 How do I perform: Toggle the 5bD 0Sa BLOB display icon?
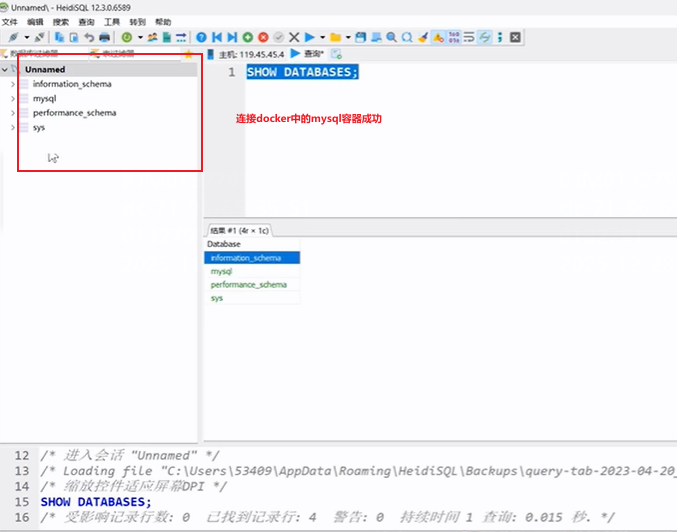454,38
